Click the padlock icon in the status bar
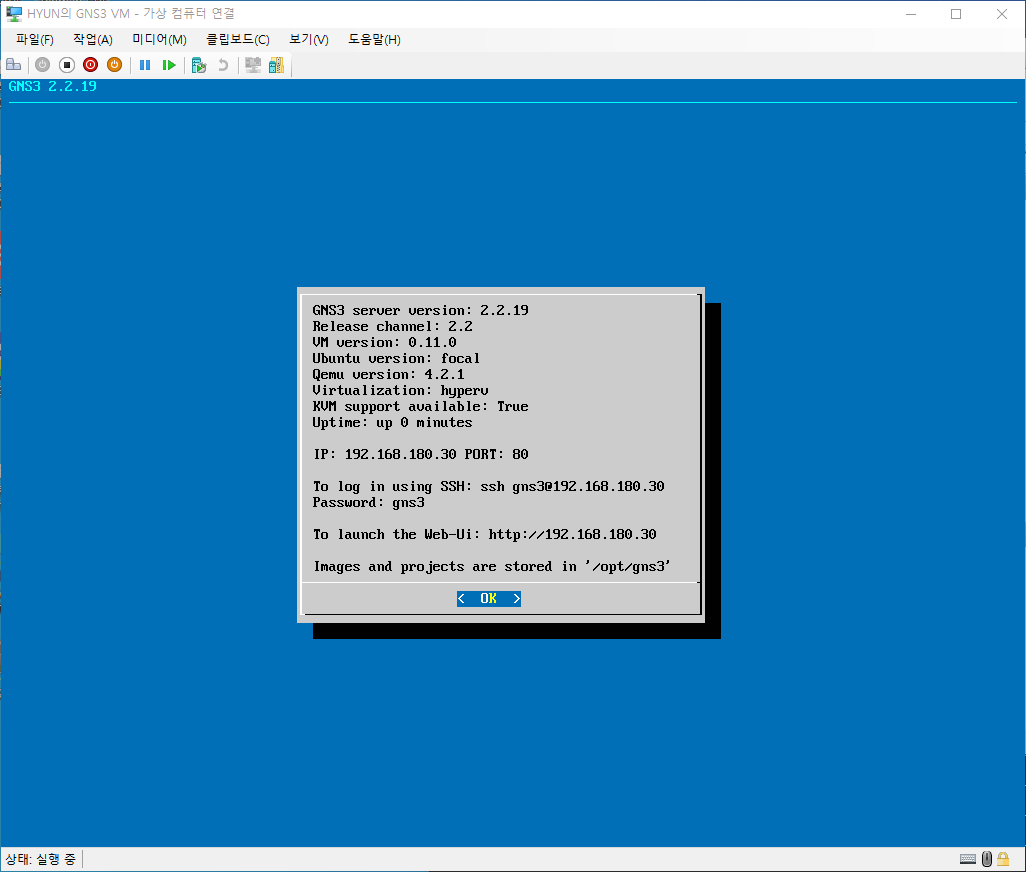Screen dimensions: 1026x872 click(x=1003, y=859)
